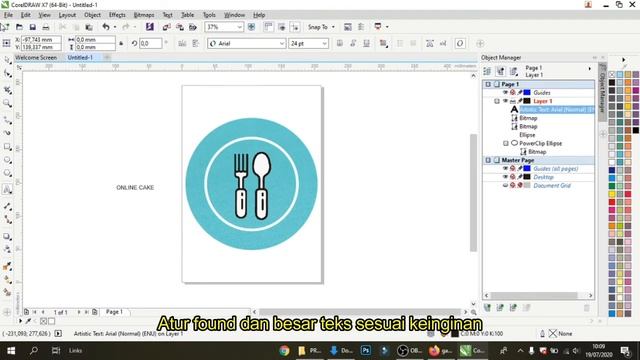Toggle Show Grid button
Viewport: 640px width, 360px height.
(282, 27)
